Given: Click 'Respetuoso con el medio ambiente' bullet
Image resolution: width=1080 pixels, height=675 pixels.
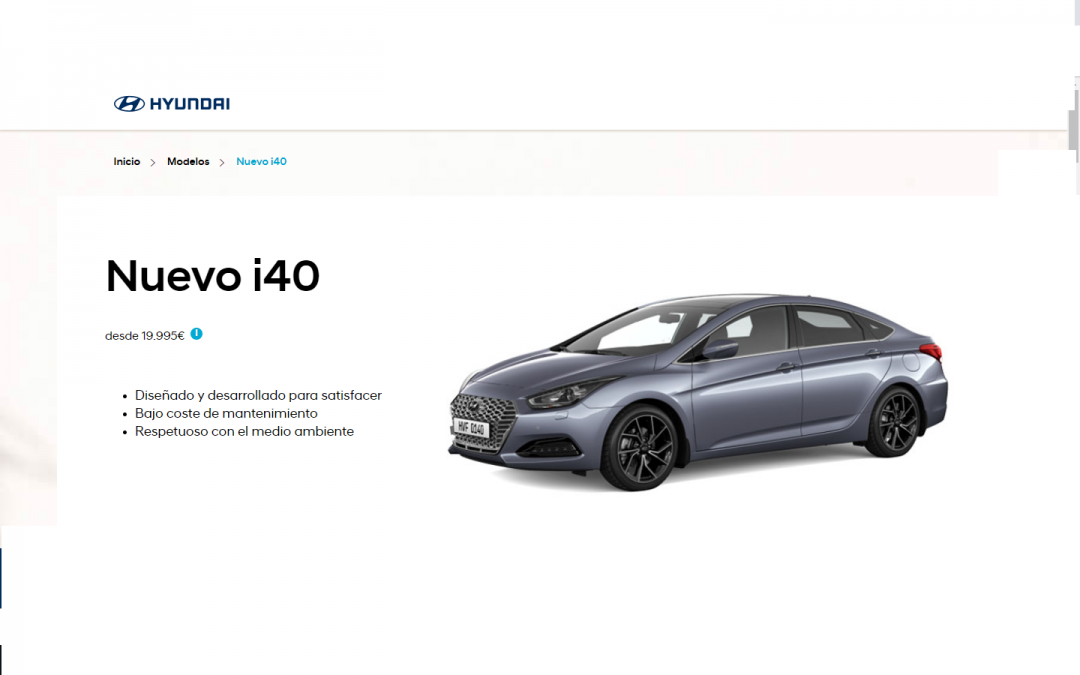Looking at the screenshot, I should pyautogui.click(x=245, y=431).
